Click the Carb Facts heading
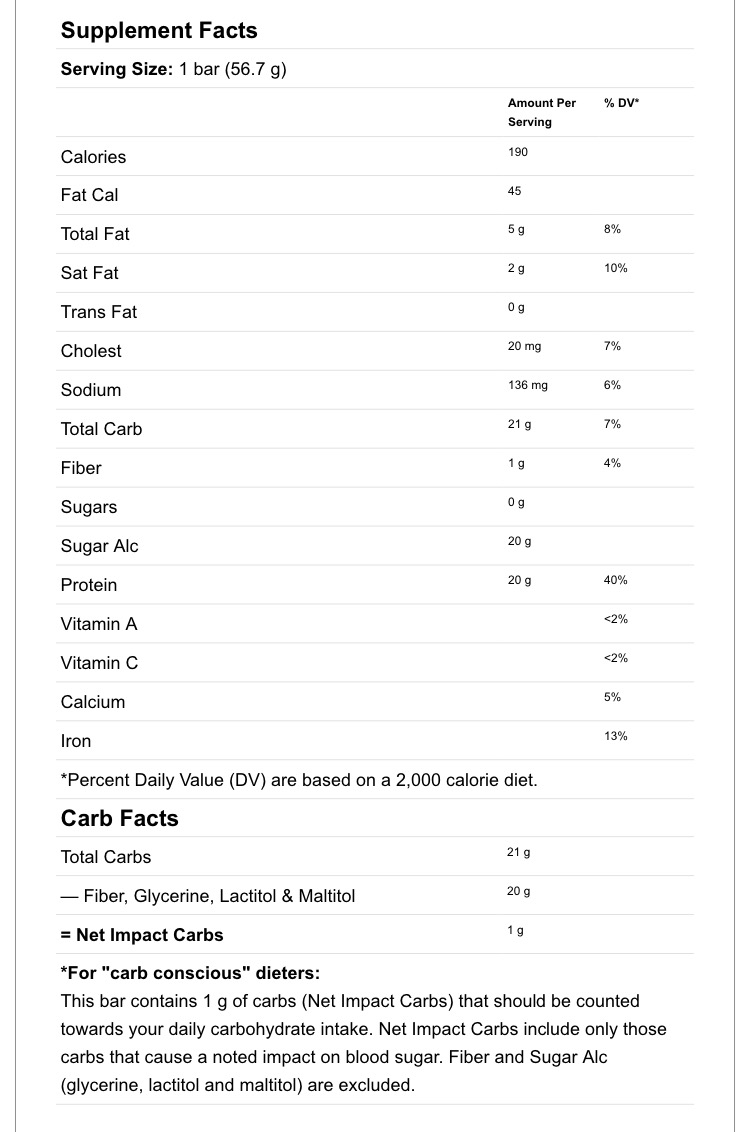 click(120, 818)
